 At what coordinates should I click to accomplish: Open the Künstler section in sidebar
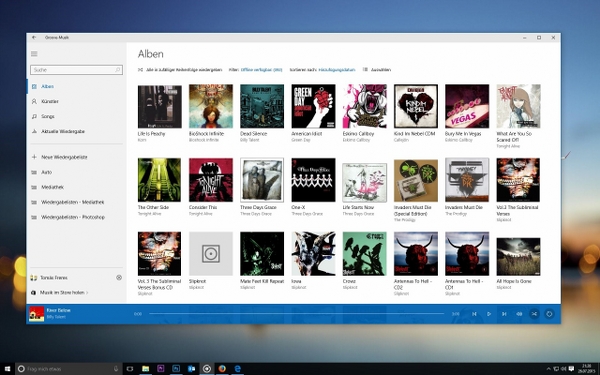tap(77, 101)
